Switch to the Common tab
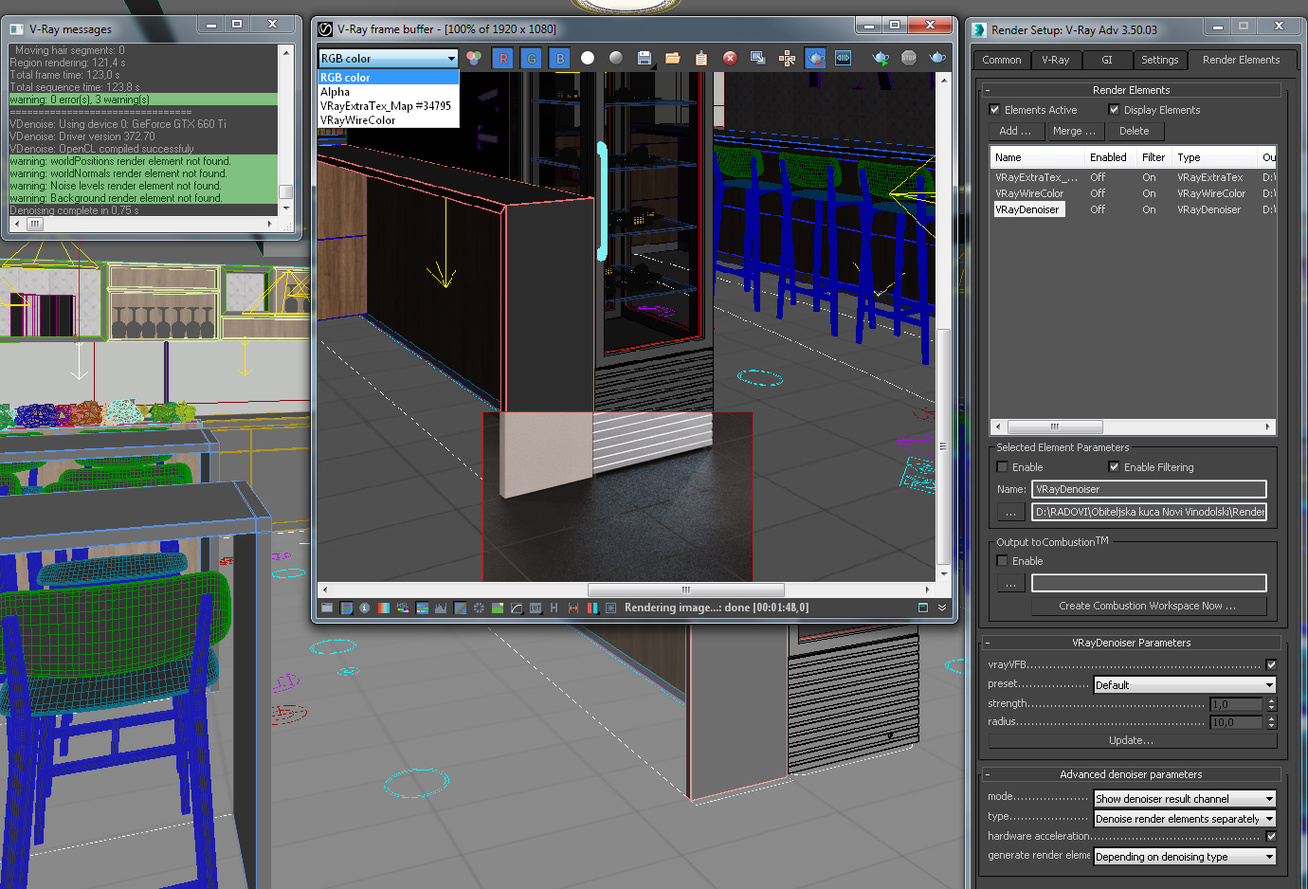 coord(1001,60)
